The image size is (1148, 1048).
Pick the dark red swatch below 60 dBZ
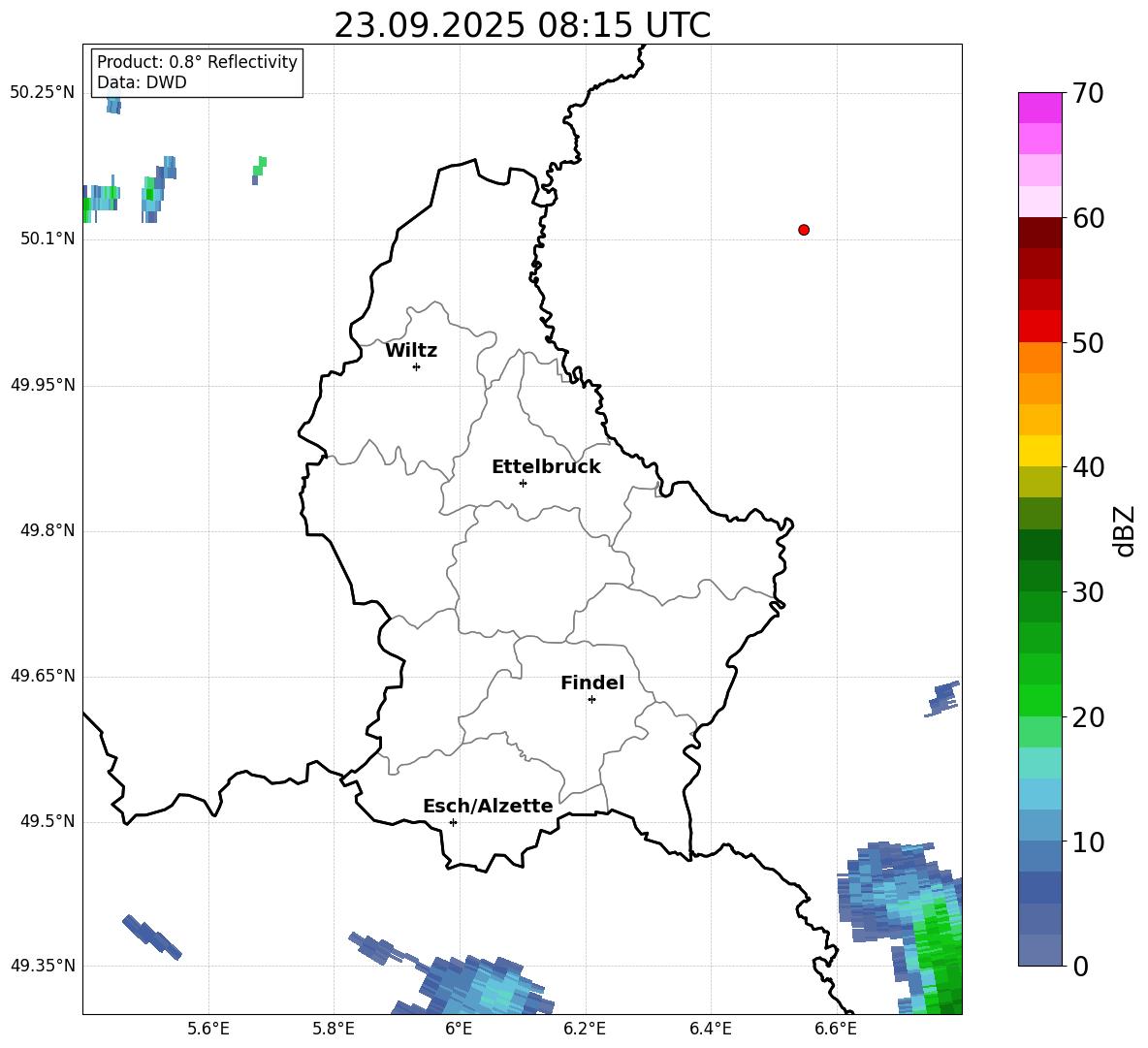1040,233
